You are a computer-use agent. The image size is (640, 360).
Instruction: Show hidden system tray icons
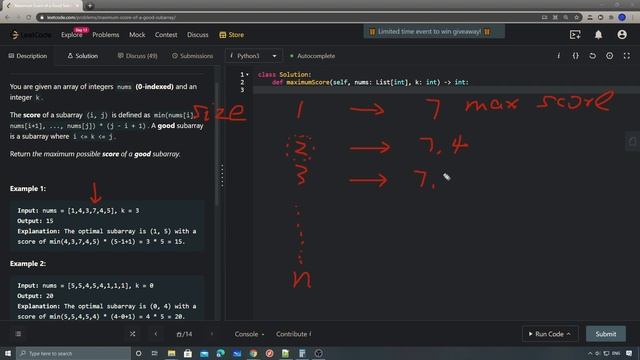point(590,353)
